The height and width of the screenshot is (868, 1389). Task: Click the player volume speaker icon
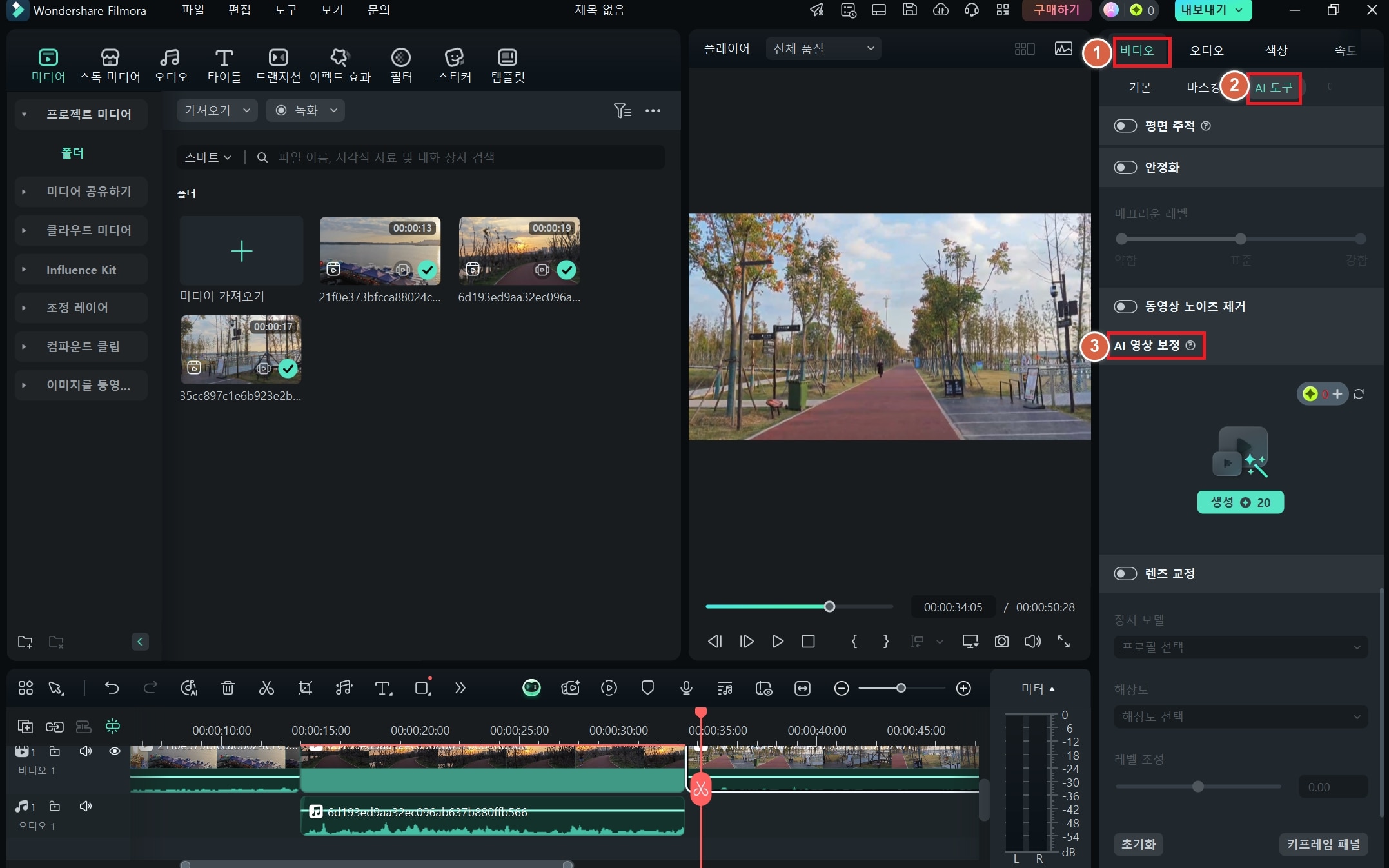point(1032,641)
